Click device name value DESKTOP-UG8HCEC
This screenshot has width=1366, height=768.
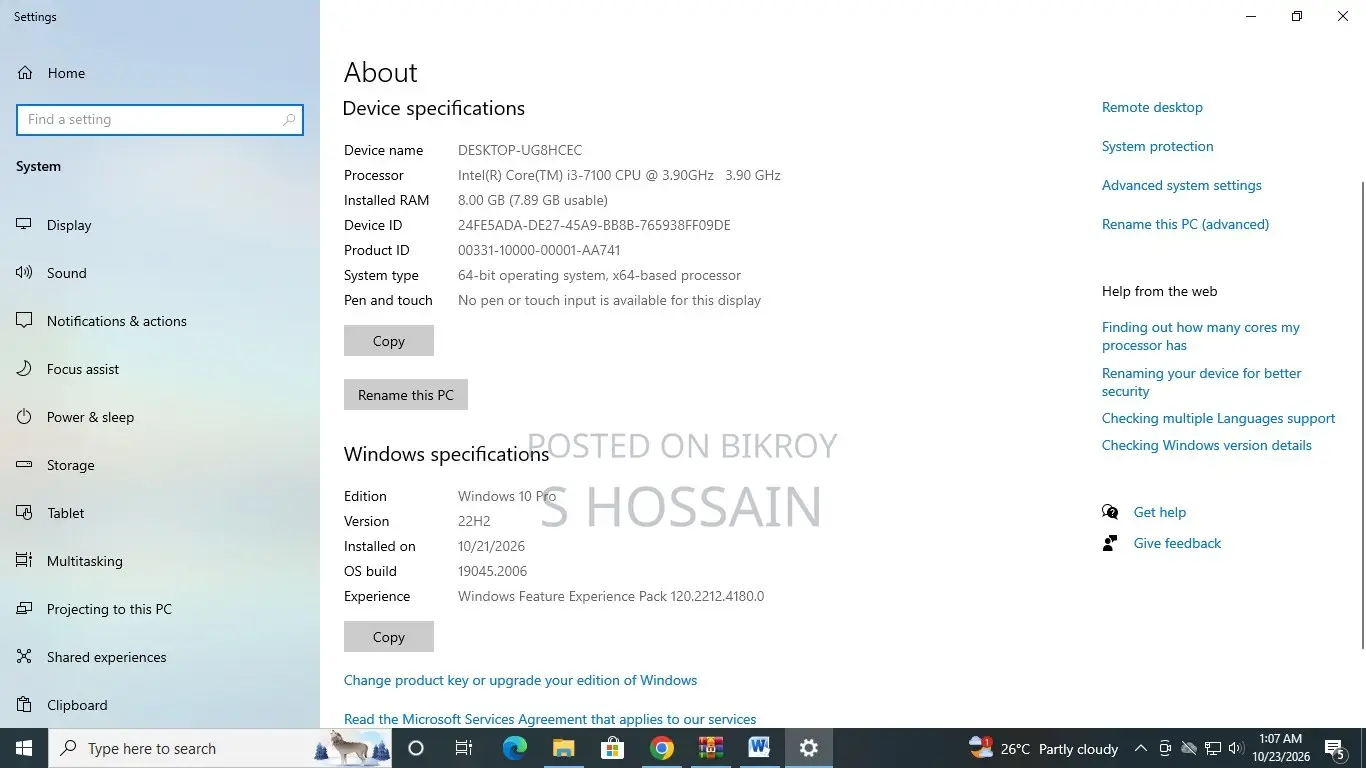[x=520, y=150]
